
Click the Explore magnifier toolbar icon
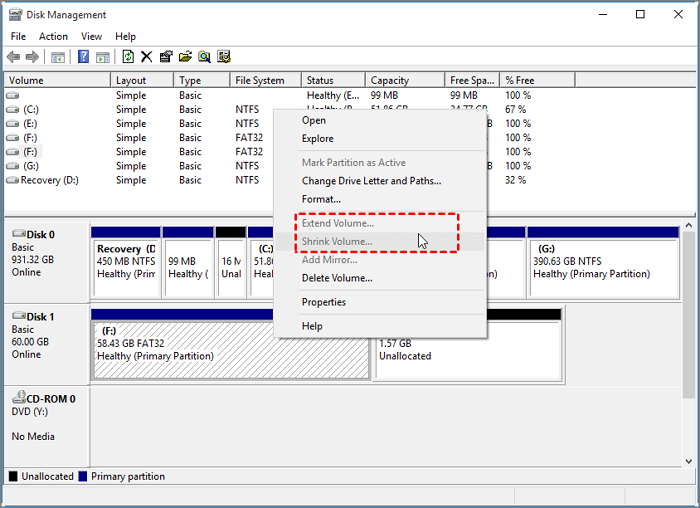tap(204, 57)
